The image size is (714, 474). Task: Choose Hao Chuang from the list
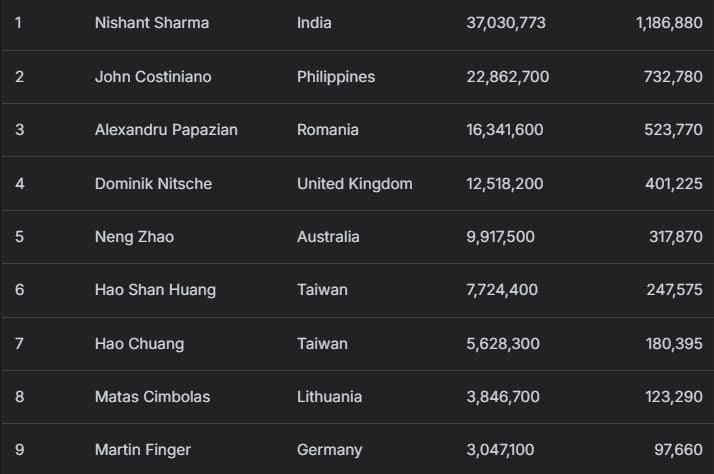tap(139, 344)
